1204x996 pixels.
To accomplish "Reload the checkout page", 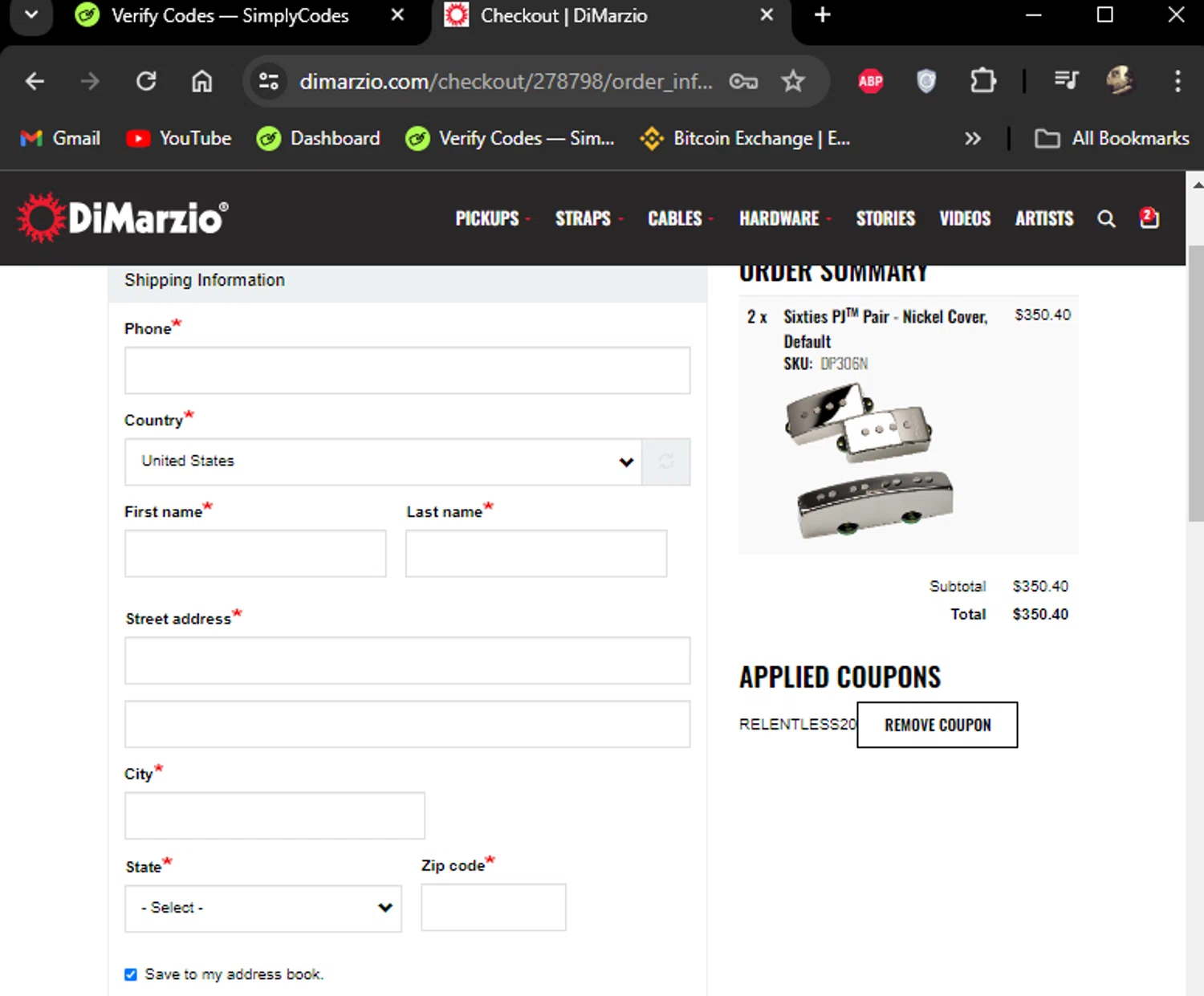I will 146,81.
